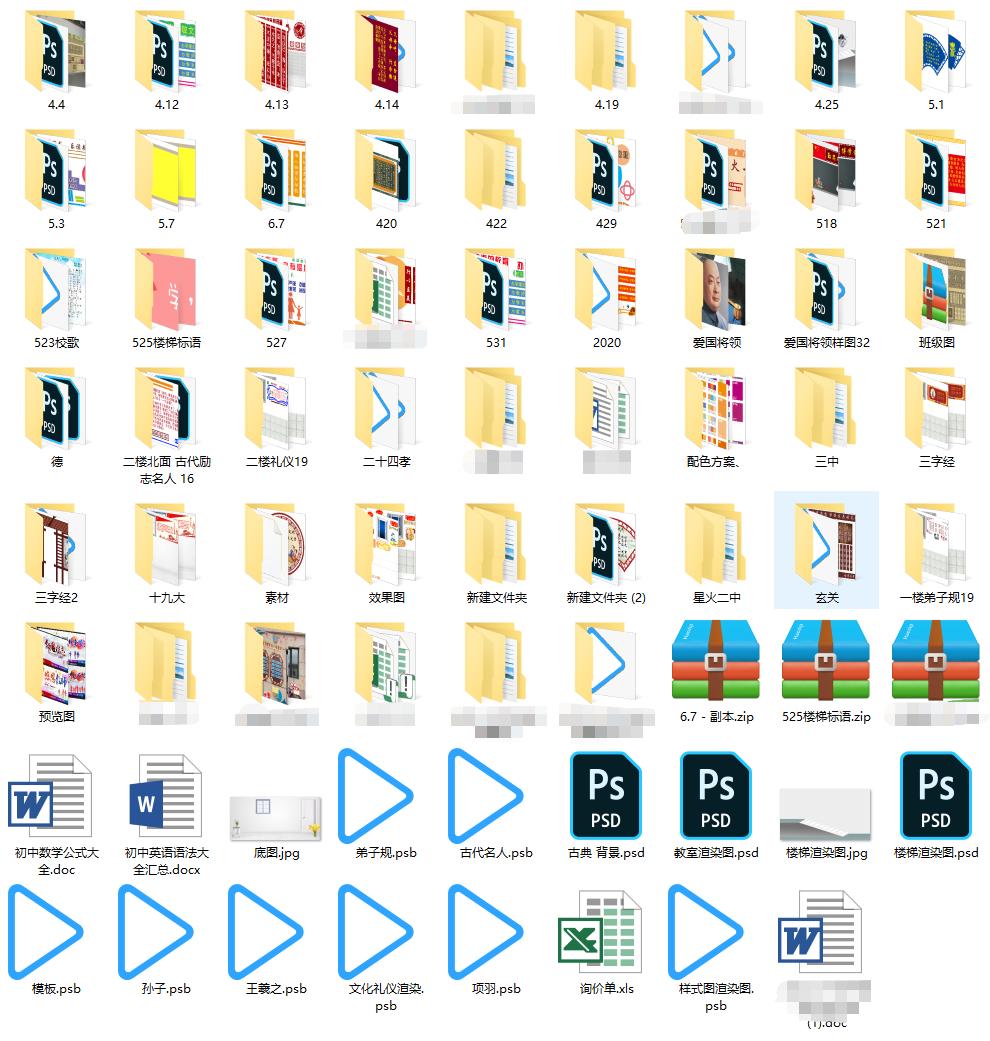Screen dimensions: 990x1041
Task: Select the 4.12 folder icon
Action: coord(166,52)
